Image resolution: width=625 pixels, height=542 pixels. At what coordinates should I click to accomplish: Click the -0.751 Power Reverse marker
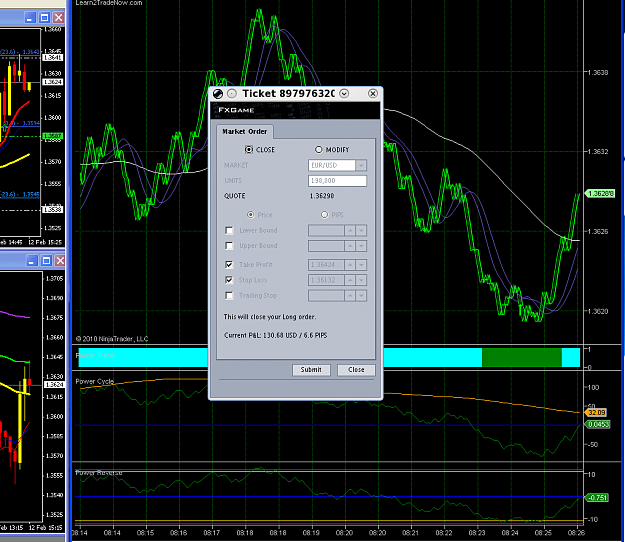(x=597, y=498)
